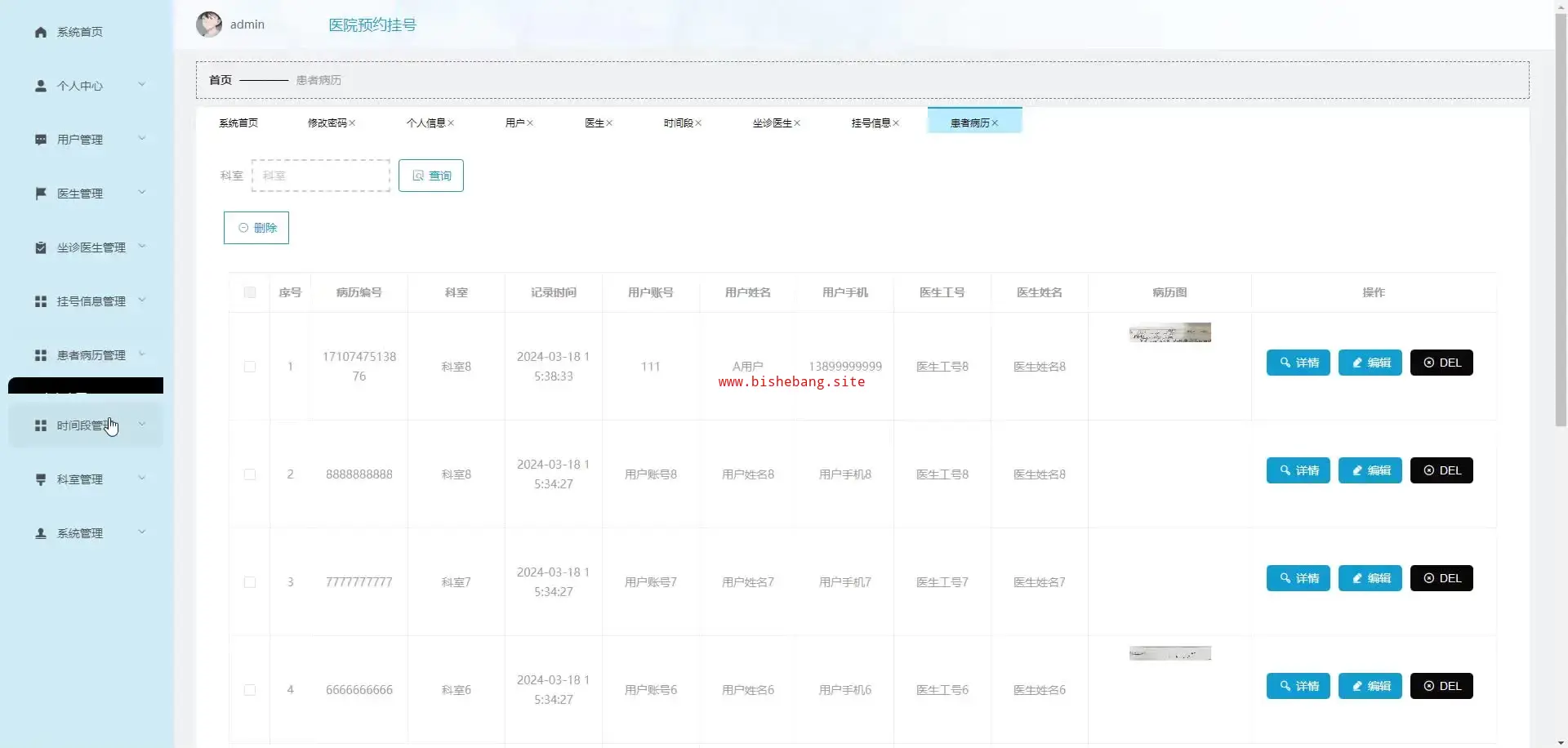Open the 坐诊医生 tab
Screen dimensions: 1568x748
[x=771, y=123]
